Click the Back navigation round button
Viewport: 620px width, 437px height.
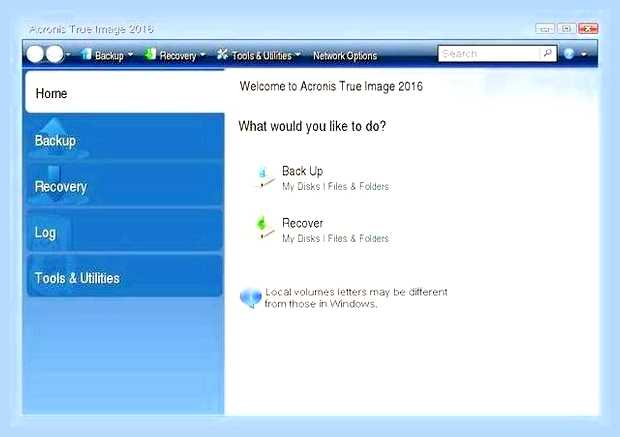35,54
